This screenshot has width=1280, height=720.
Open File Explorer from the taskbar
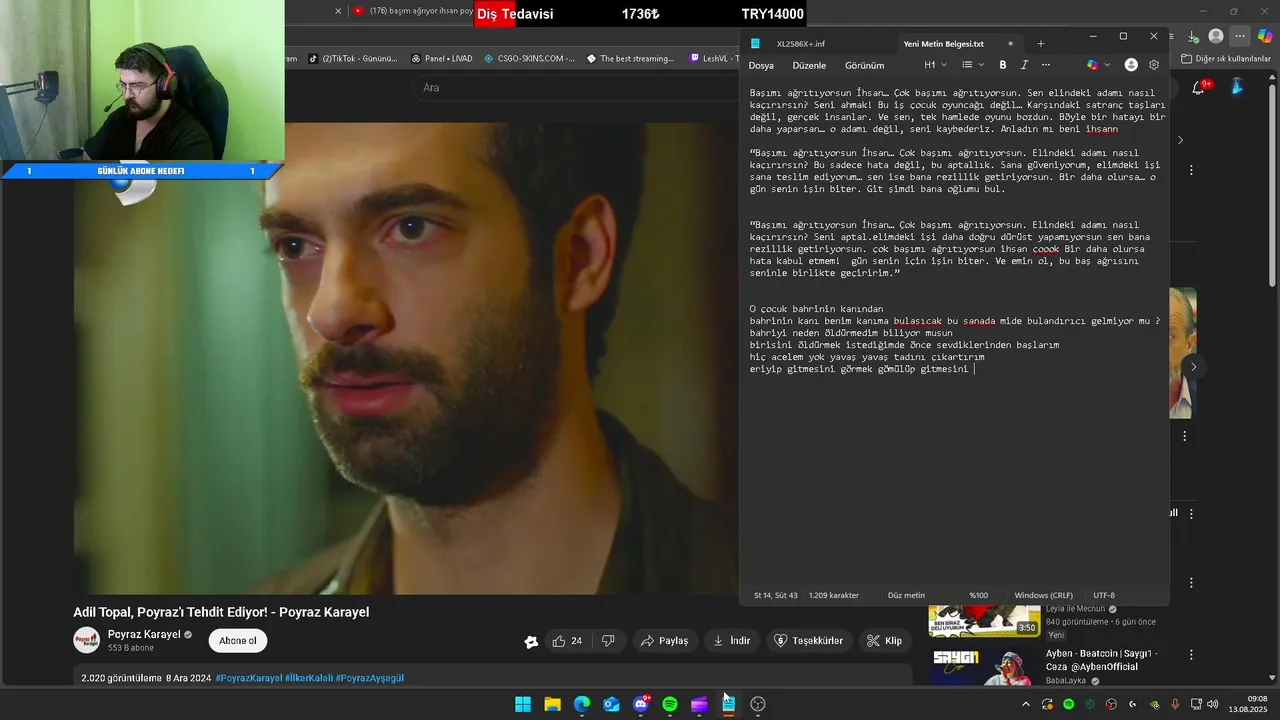[x=552, y=704]
